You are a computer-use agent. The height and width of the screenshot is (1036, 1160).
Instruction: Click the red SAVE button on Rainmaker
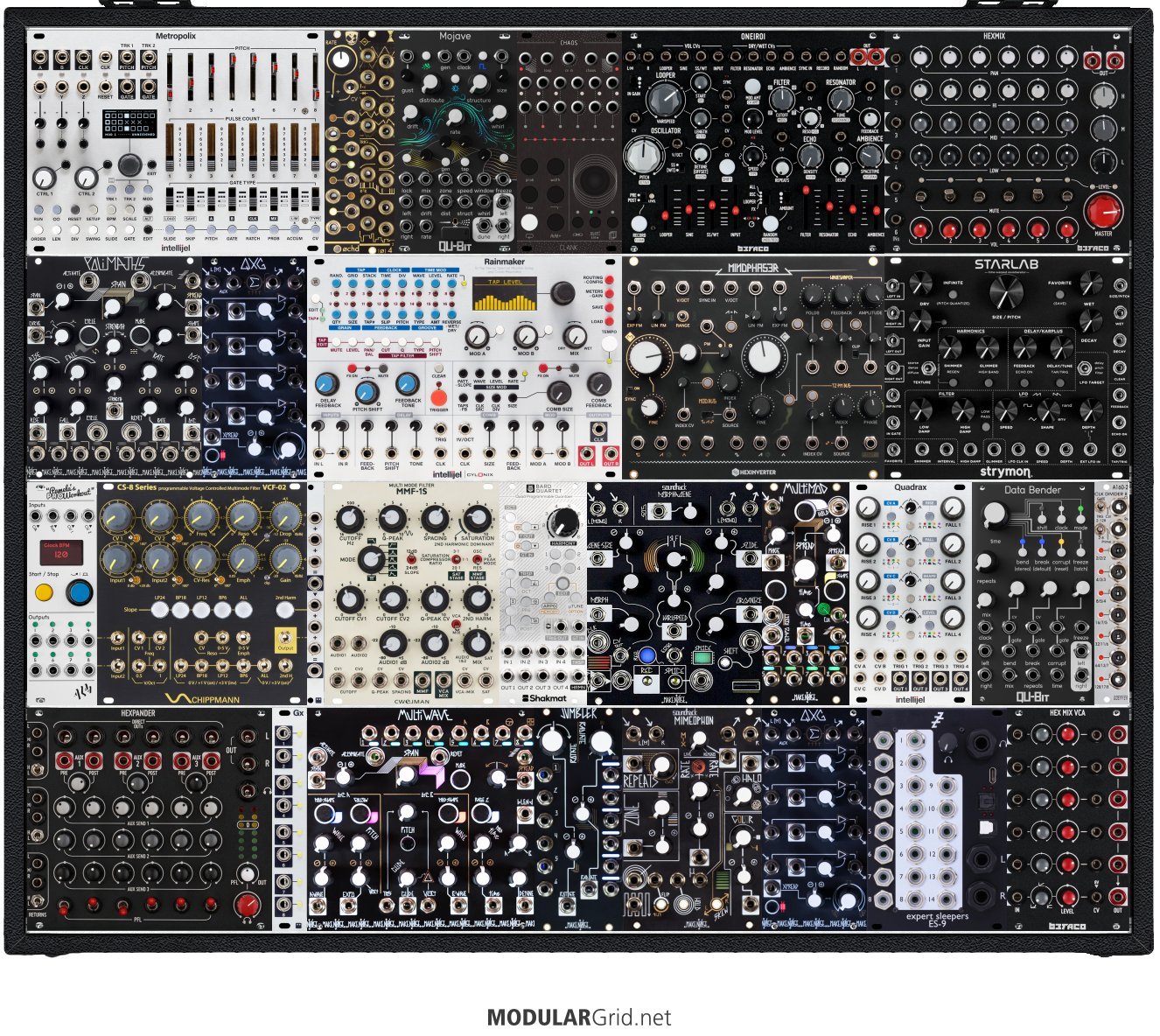point(609,307)
